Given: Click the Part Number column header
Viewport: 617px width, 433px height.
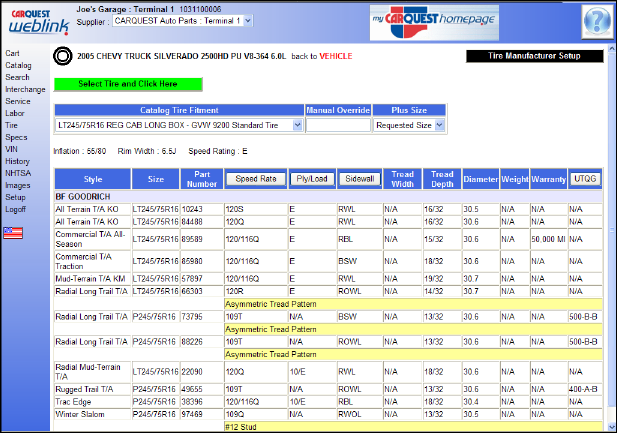Looking at the screenshot, I should [202, 179].
